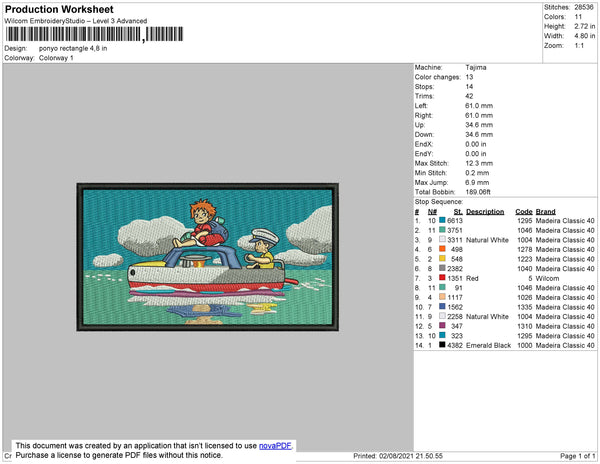Click the teal swatch in stop 13
Screen dimensions: 600x464
442,335
